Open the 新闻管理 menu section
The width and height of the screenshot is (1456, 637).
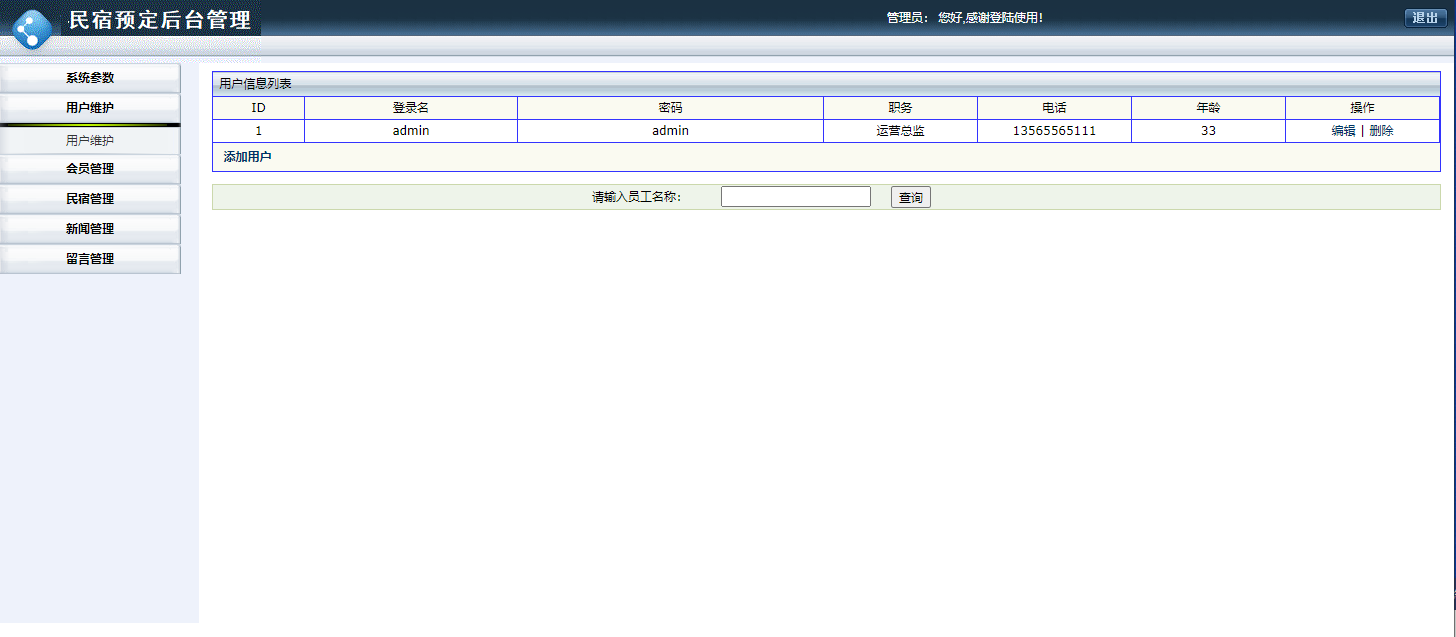point(90,228)
